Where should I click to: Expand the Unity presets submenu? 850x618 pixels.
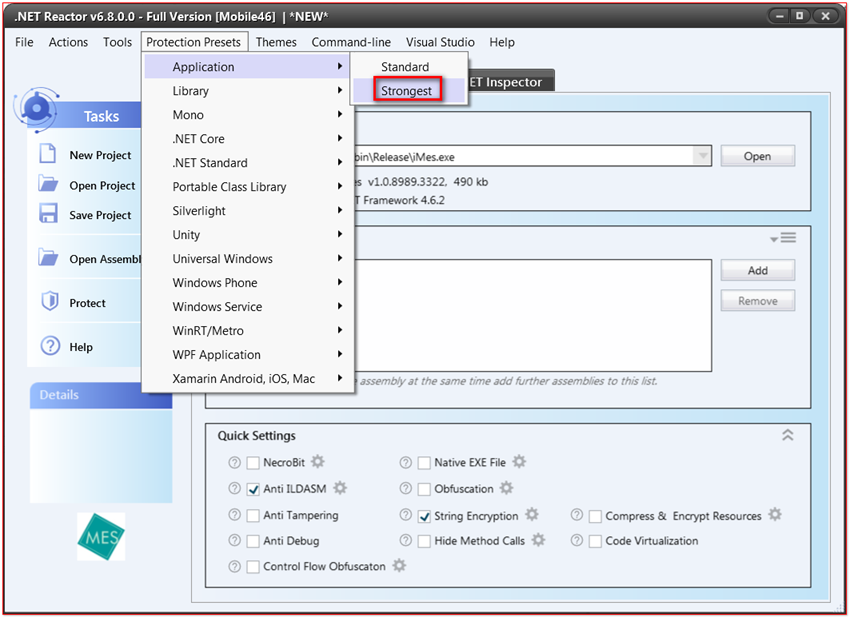tap(249, 234)
